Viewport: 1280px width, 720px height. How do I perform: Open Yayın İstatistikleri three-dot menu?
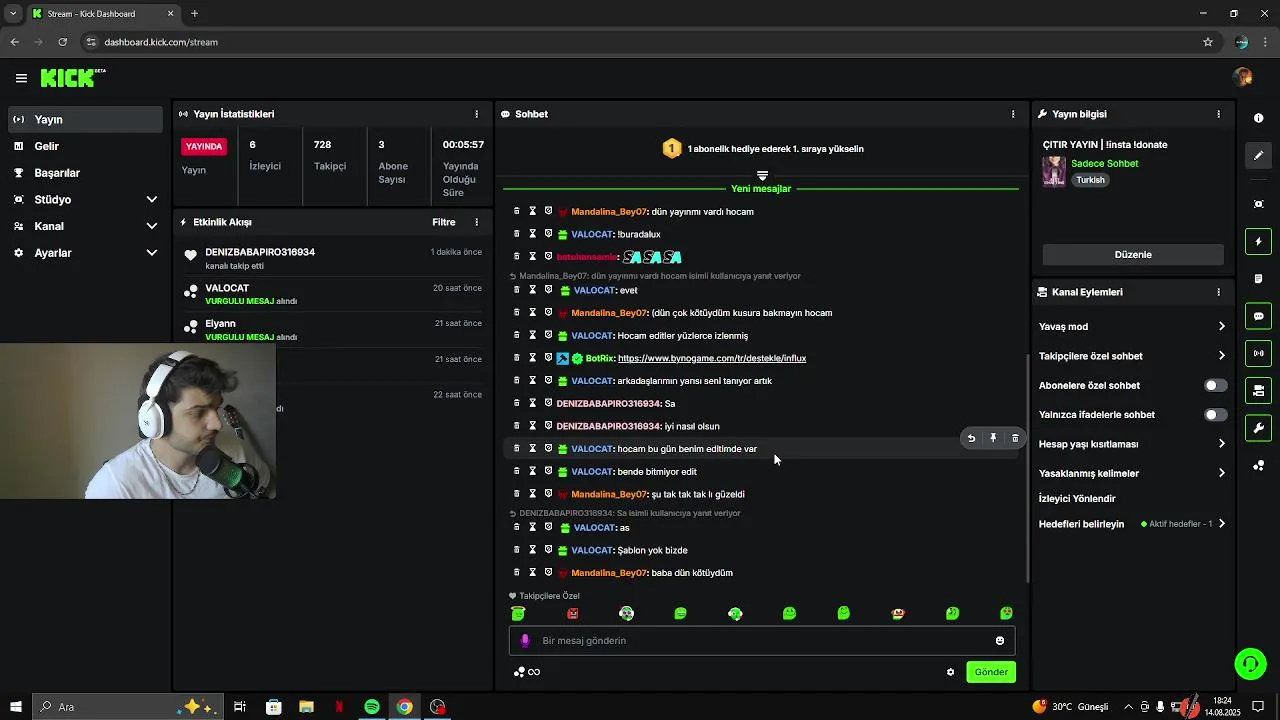click(x=476, y=114)
